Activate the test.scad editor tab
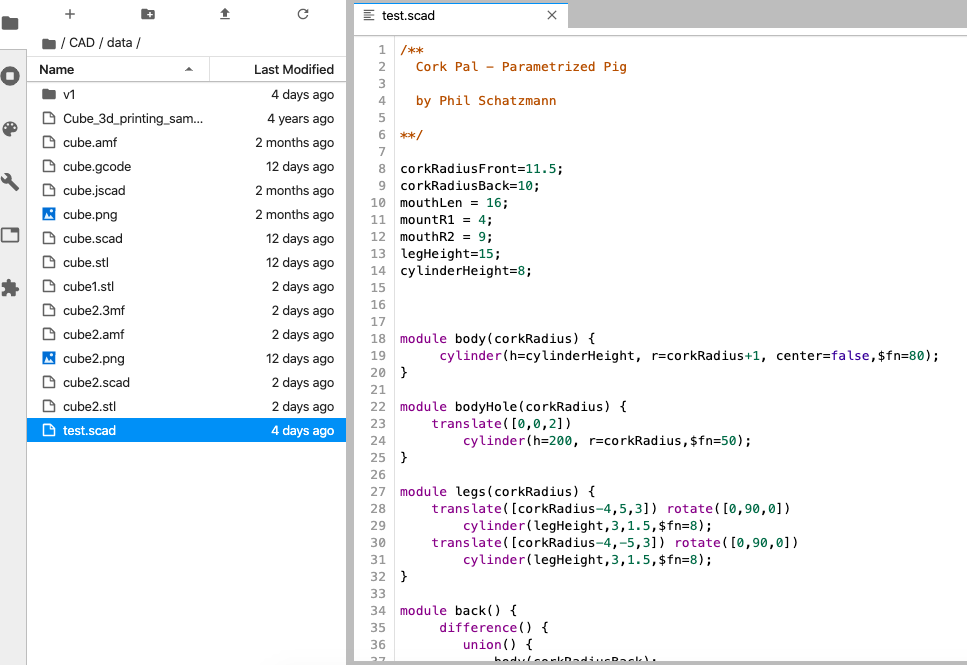 click(x=461, y=15)
